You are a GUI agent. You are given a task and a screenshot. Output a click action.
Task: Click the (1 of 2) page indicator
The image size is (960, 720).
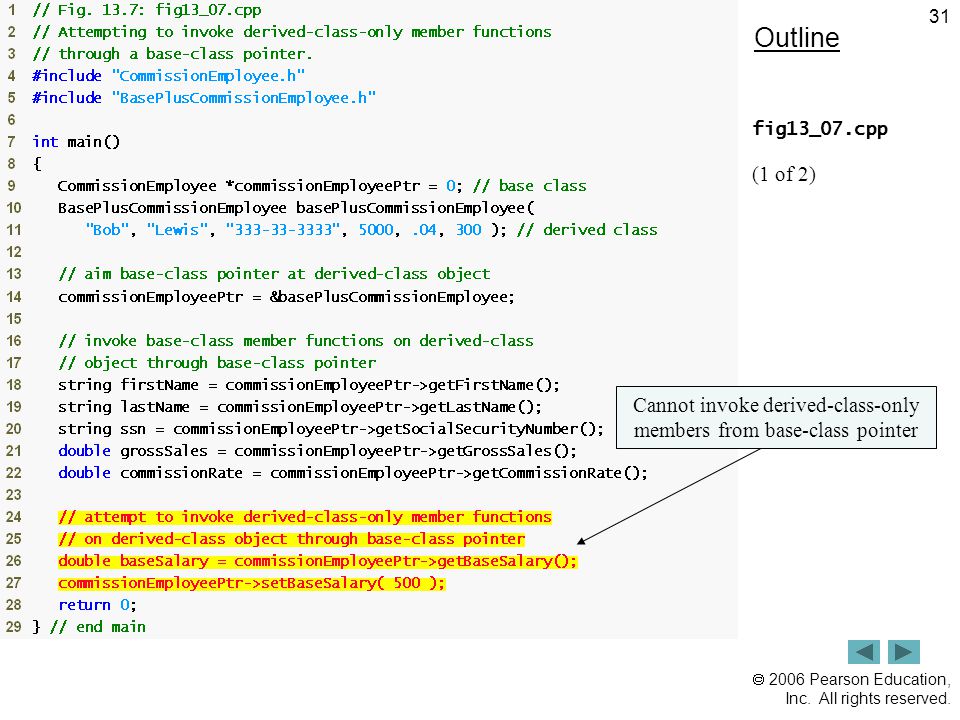click(784, 174)
